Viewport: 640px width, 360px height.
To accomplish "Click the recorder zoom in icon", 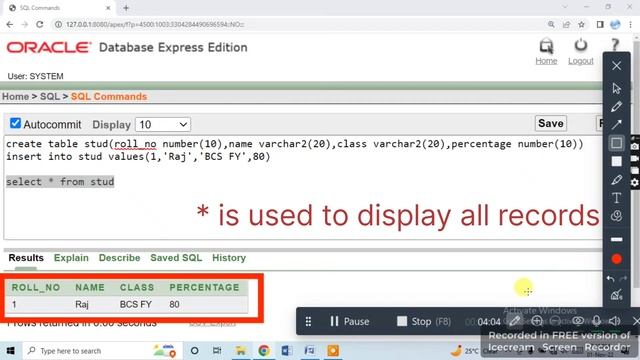I will coord(537,321).
